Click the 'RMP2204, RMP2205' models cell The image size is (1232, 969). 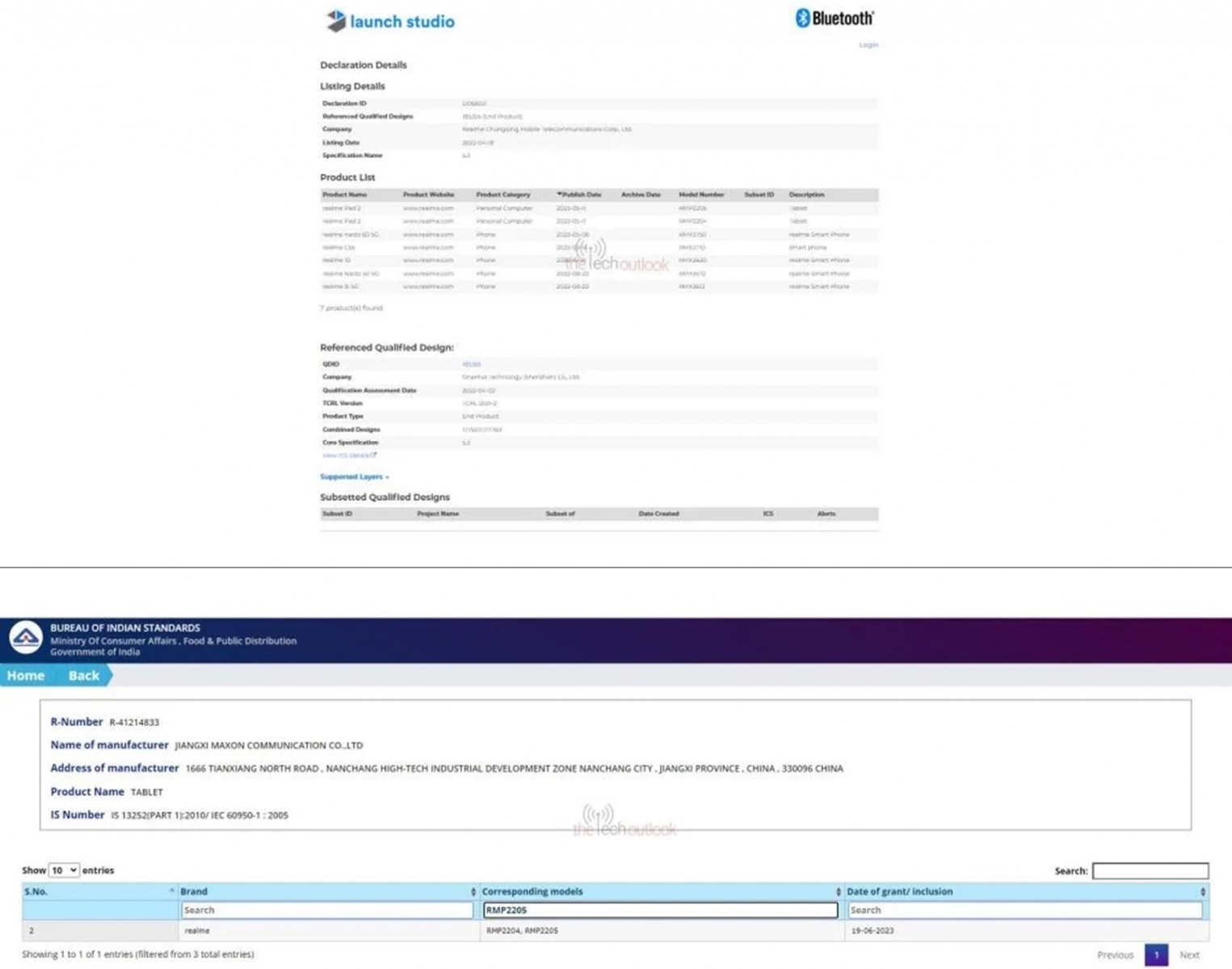522,930
